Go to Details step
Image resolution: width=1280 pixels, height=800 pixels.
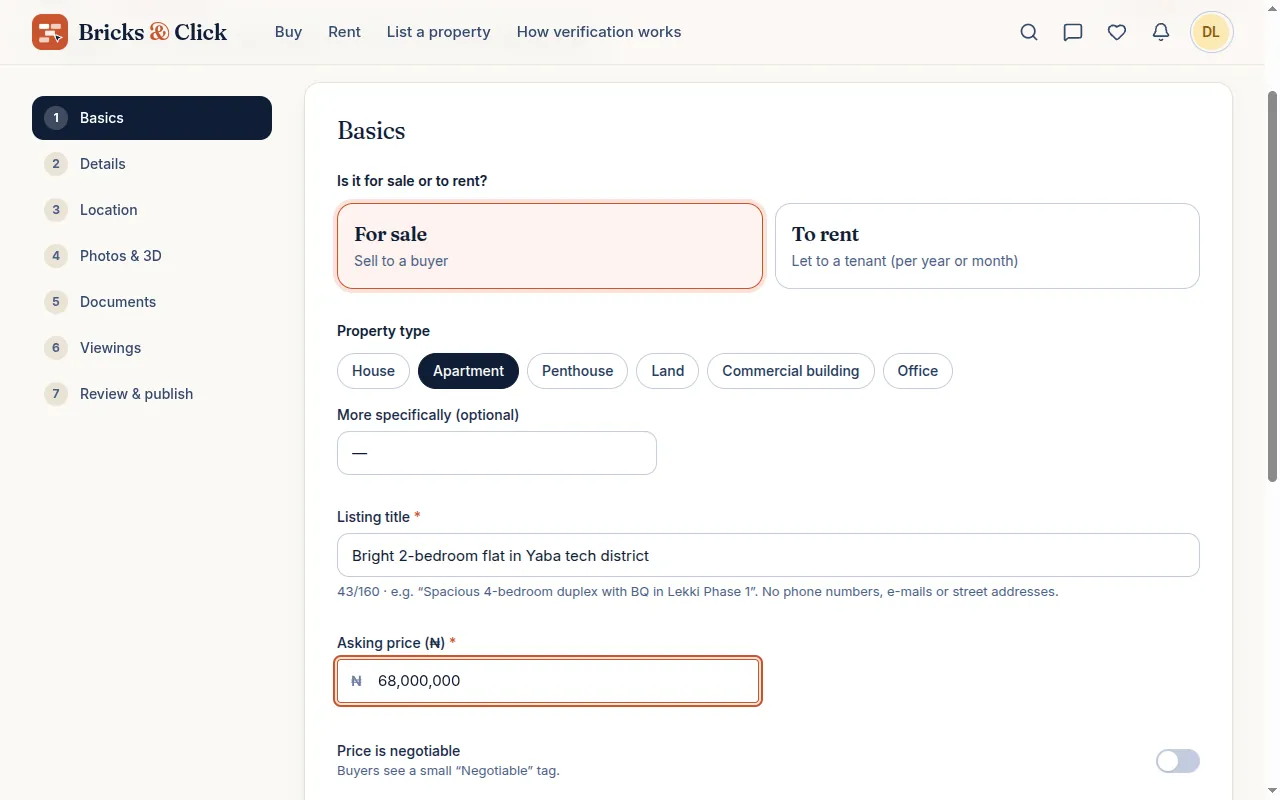(x=152, y=164)
